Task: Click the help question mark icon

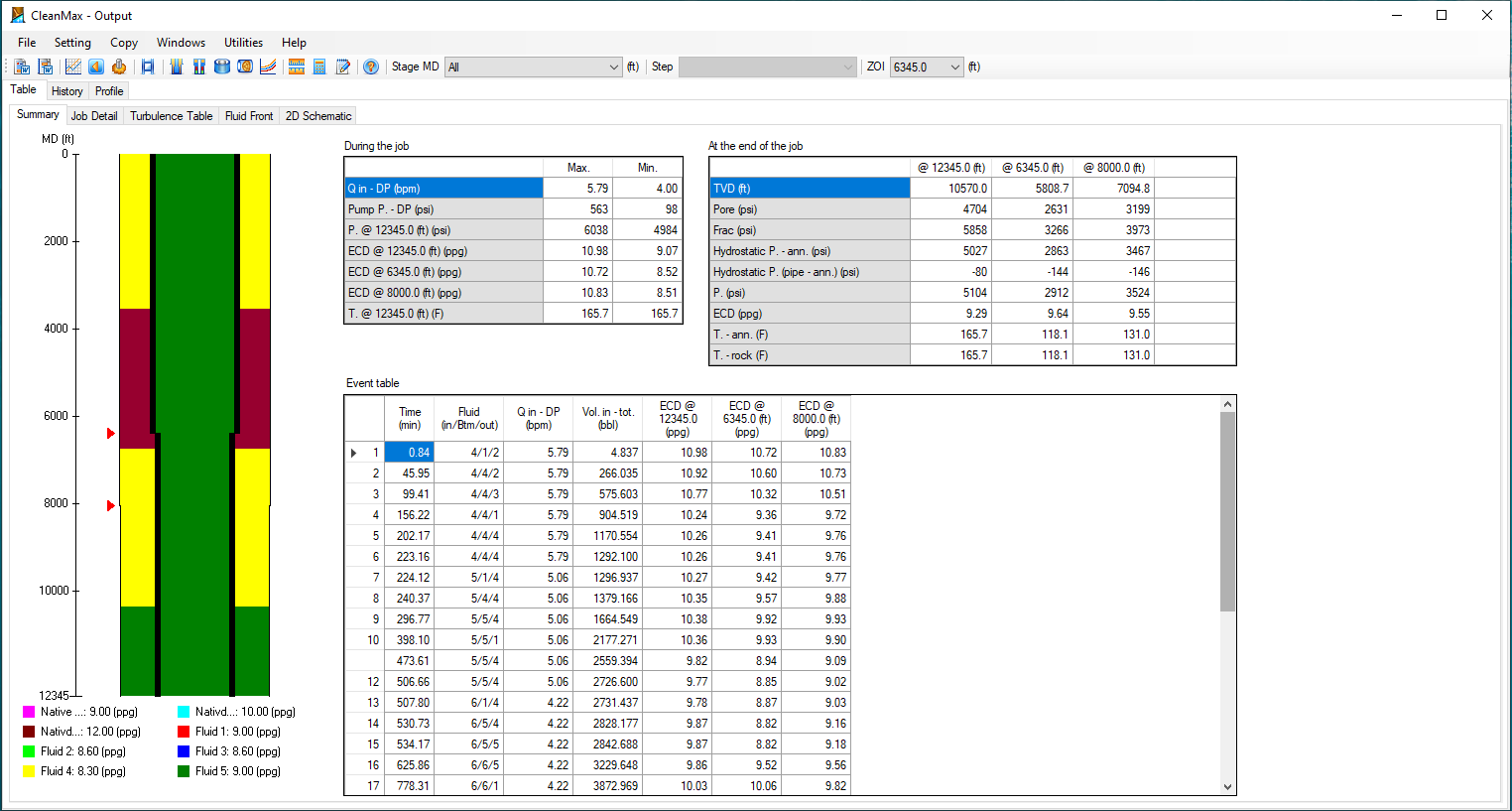Action: (x=371, y=67)
